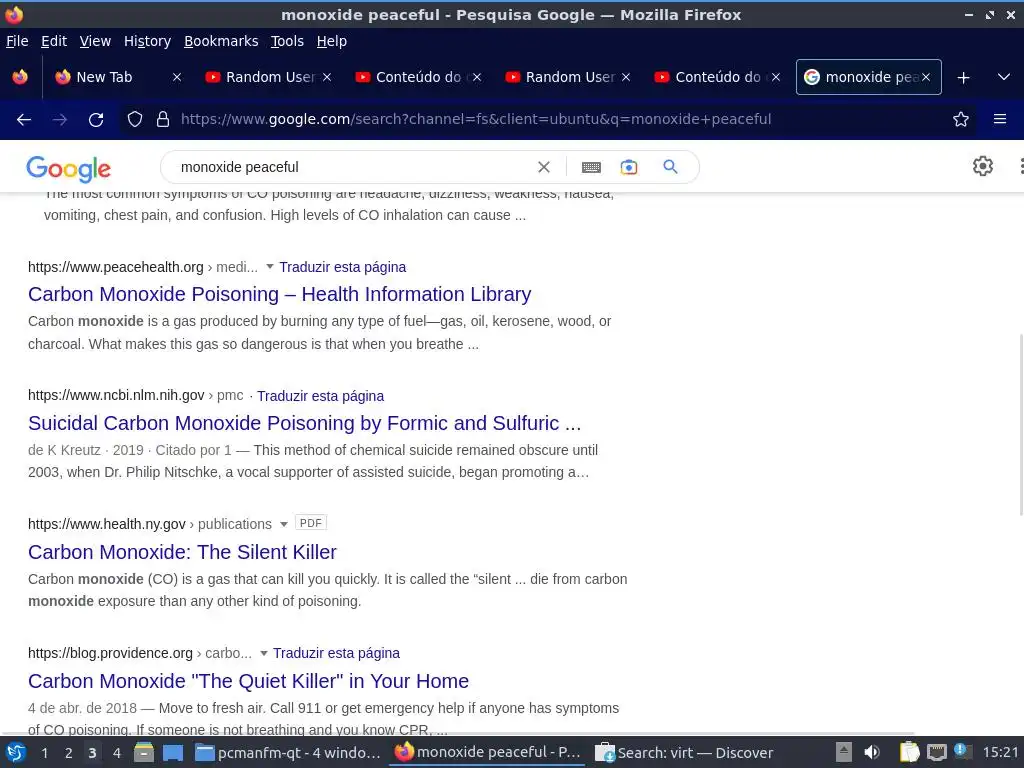Open Carbon Monoxide: The Silent Killer result

click(182, 552)
